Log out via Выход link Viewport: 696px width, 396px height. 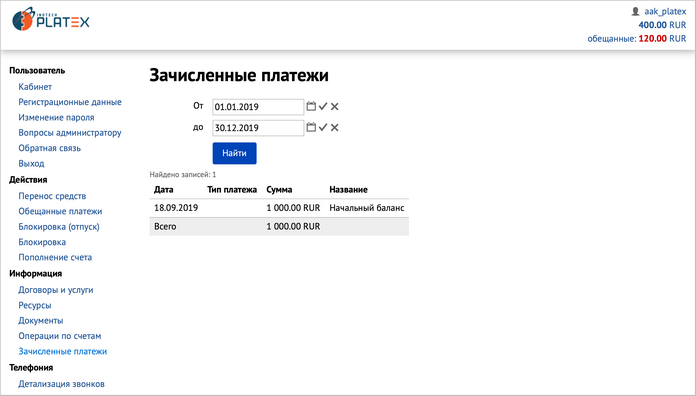coord(31,163)
